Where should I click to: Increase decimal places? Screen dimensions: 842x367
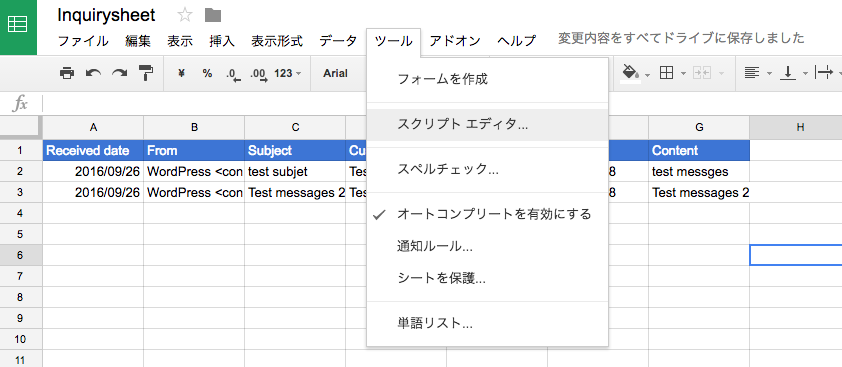(x=259, y=74)
